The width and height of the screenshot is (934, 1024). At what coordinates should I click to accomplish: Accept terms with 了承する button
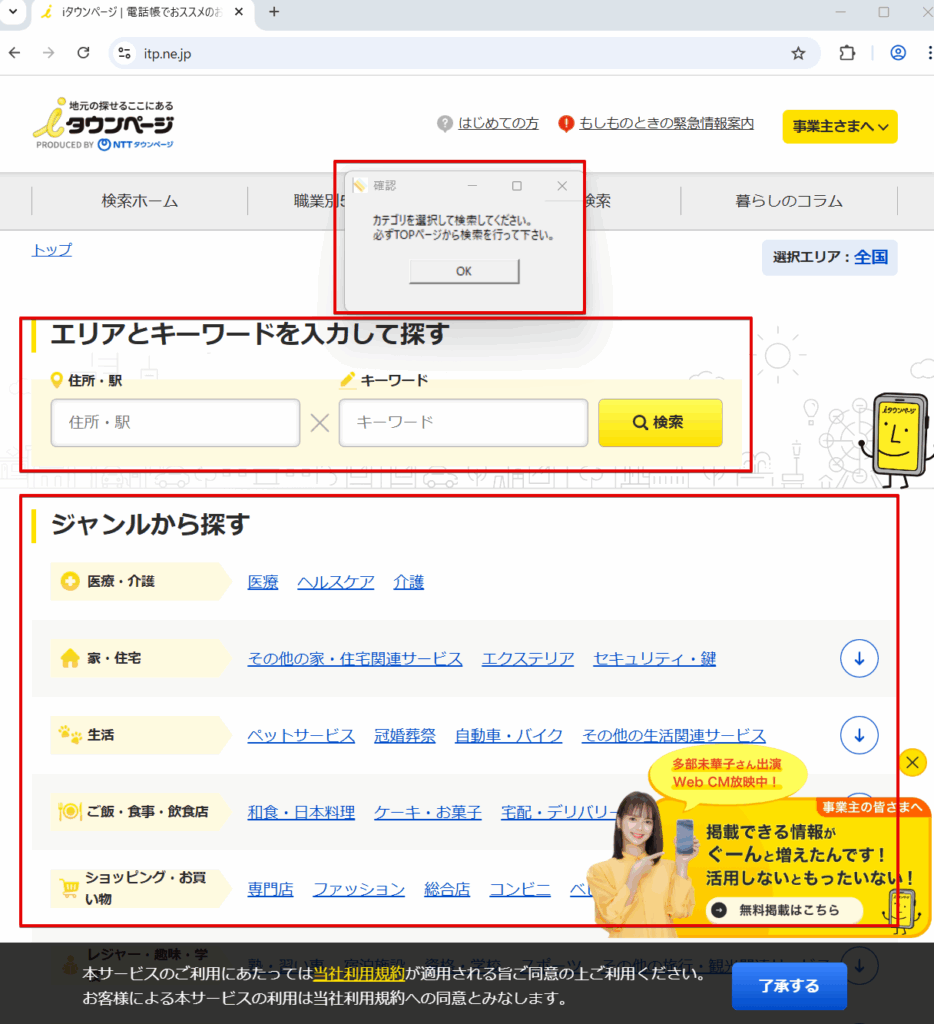(789, 986)
